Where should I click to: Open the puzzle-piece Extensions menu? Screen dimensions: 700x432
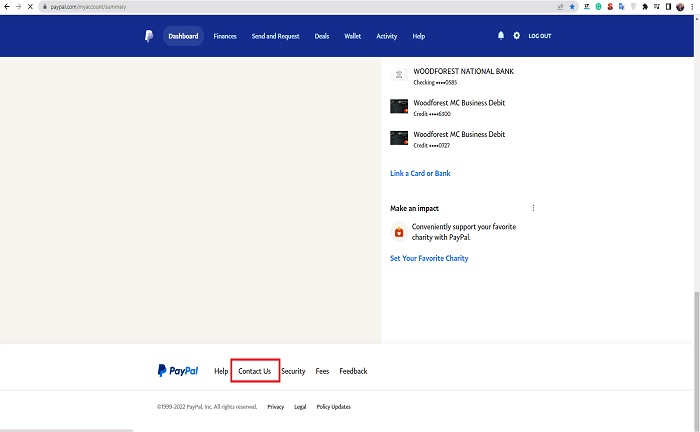pyautogui.click(x=645, y=7)
